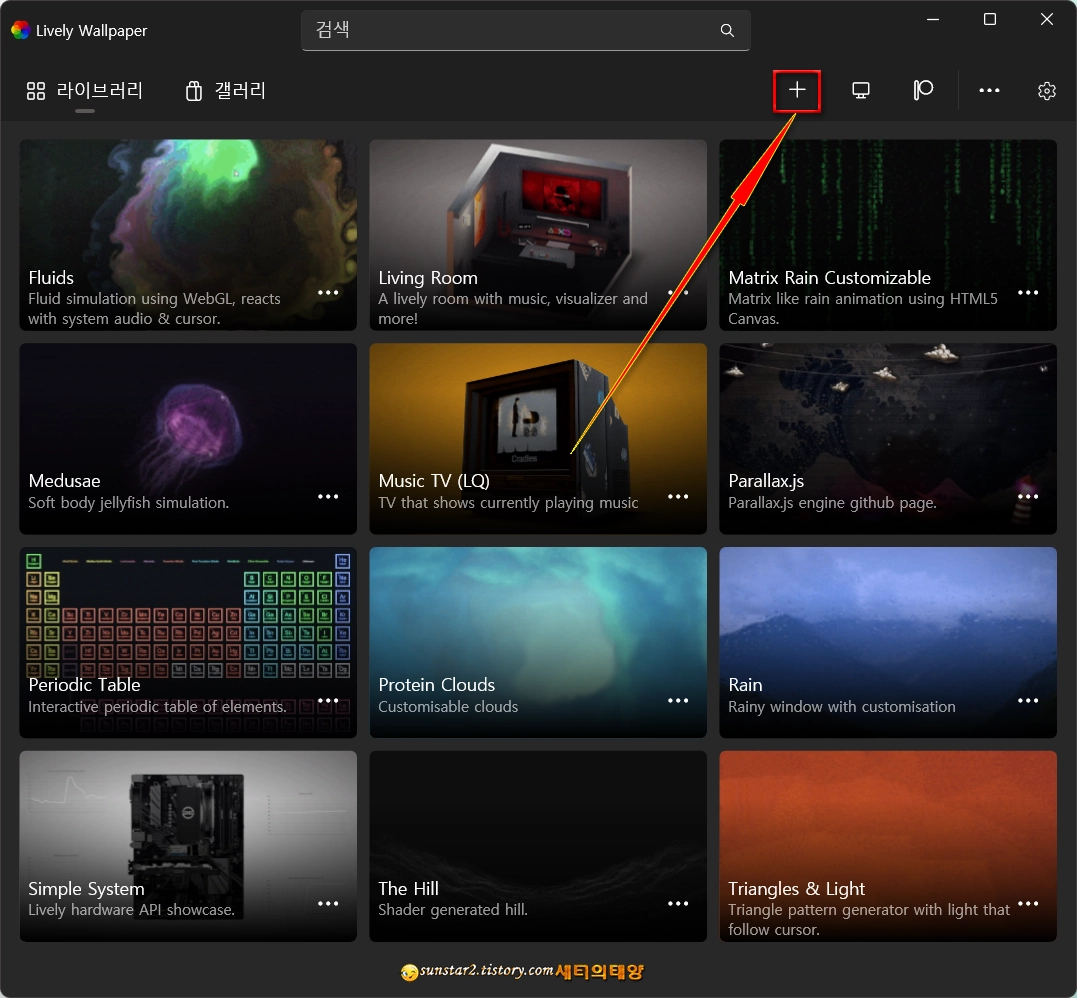
Task: Click 'Parallax.js engine github page.' text
Action: (832, 503)
